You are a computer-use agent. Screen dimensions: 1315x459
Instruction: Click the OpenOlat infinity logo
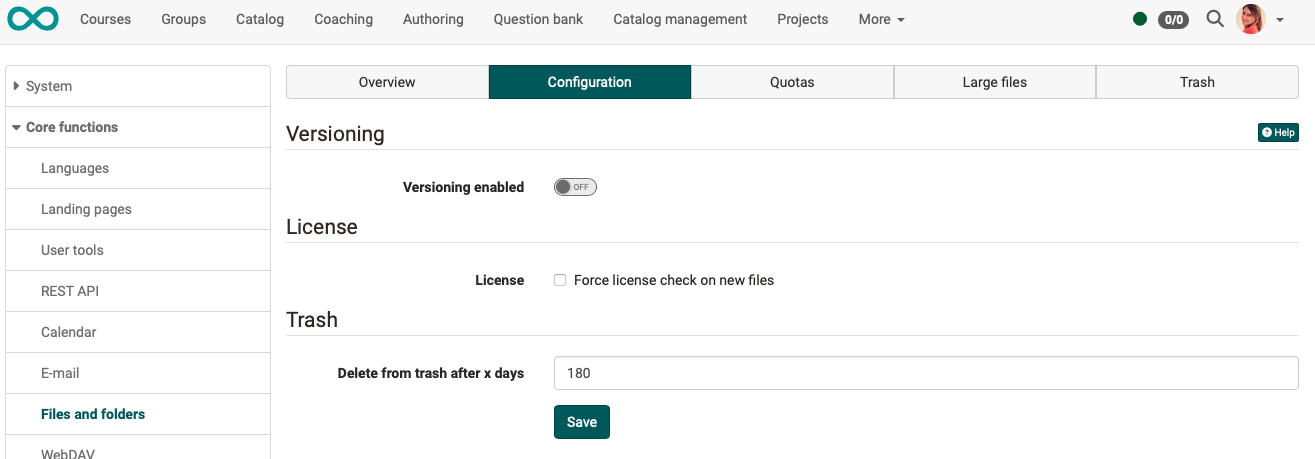pos(33,19)
